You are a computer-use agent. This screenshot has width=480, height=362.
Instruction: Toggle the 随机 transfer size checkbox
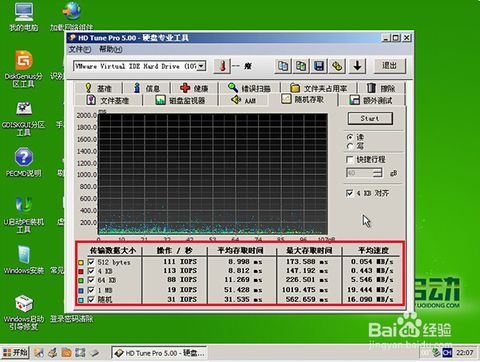pyautogui.click(x=91, y=300)
